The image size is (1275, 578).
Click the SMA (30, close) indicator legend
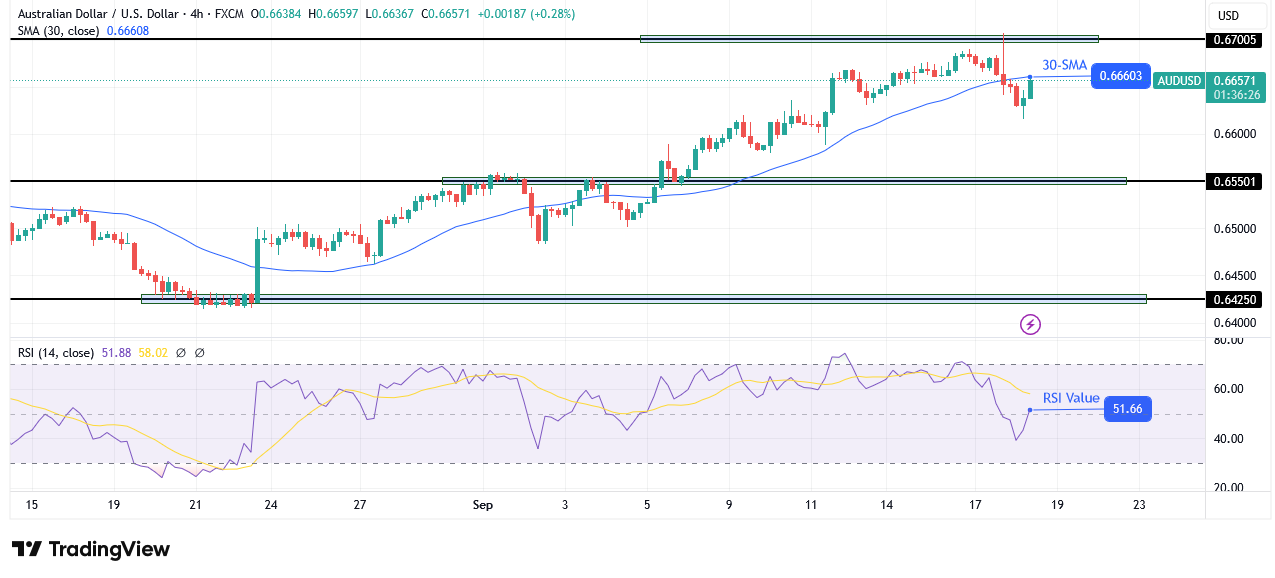[60, 31]
